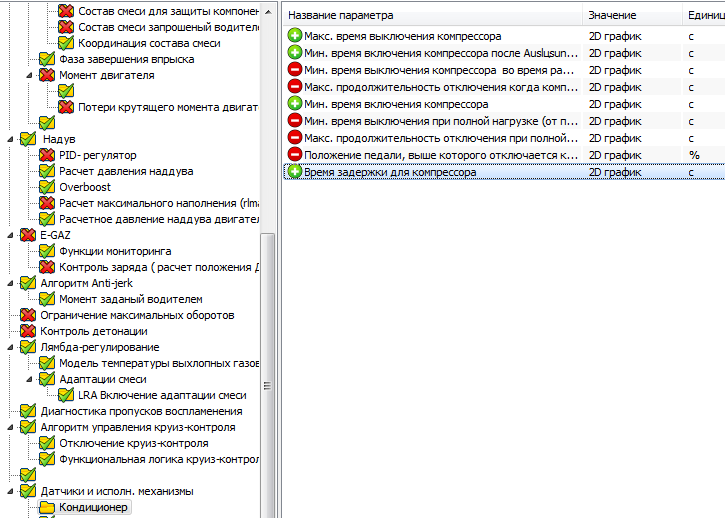725x518 pixels.
Task: Click the red-cross icon beside Контроль детонации
Action: (28, 331)
